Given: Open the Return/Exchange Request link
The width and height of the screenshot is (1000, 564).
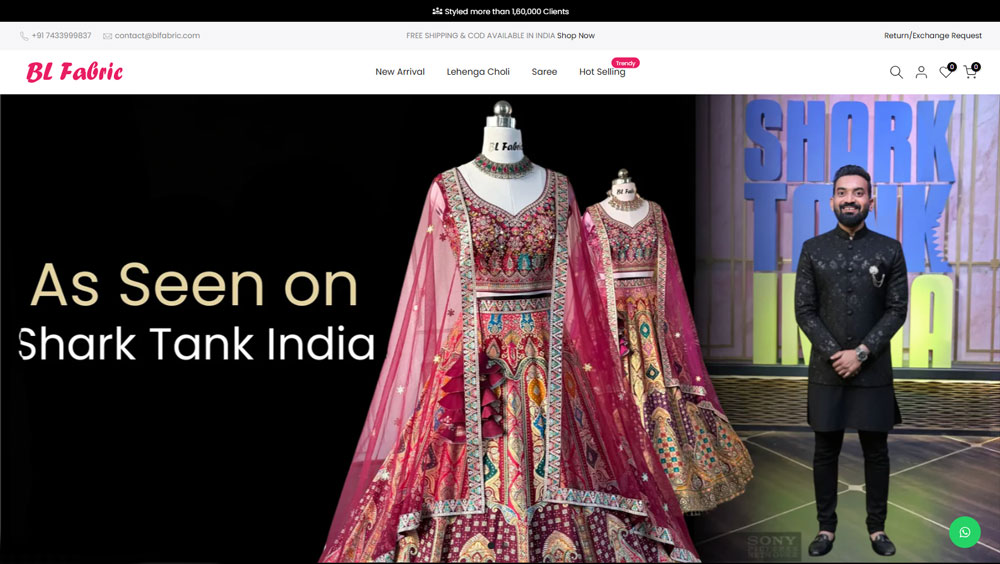Looking at the screenshot, I should click(x=932, y=36).
